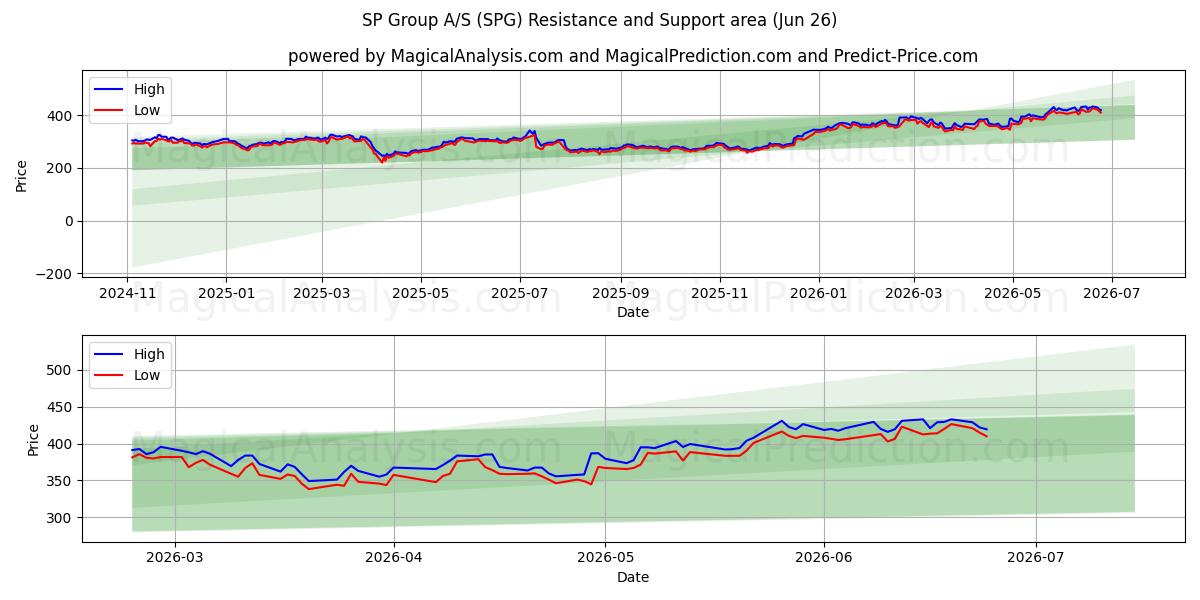Click the '2025-09' date tick label

pos(621,293)
